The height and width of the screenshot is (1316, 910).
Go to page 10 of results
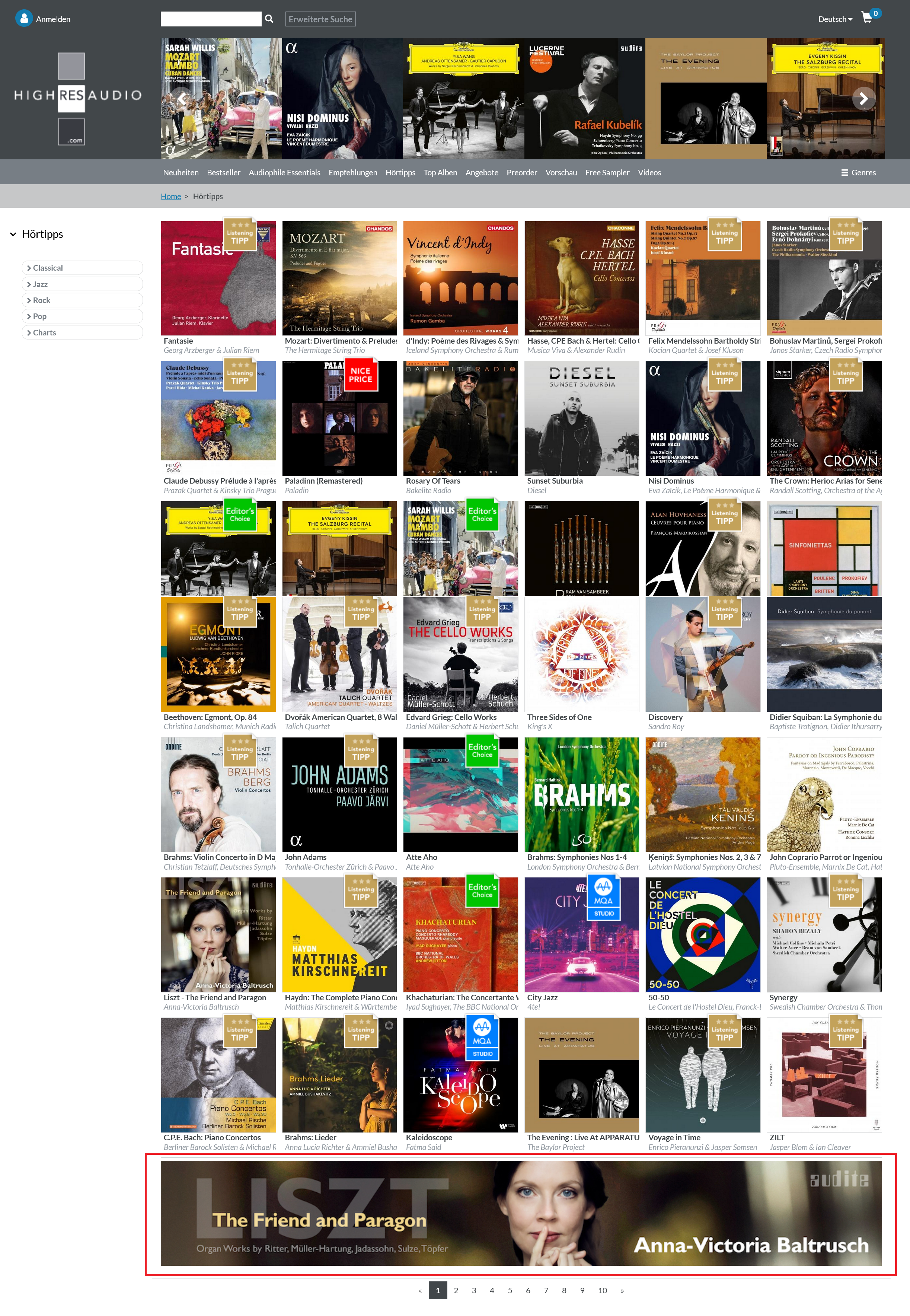[x=603, y=1291]
